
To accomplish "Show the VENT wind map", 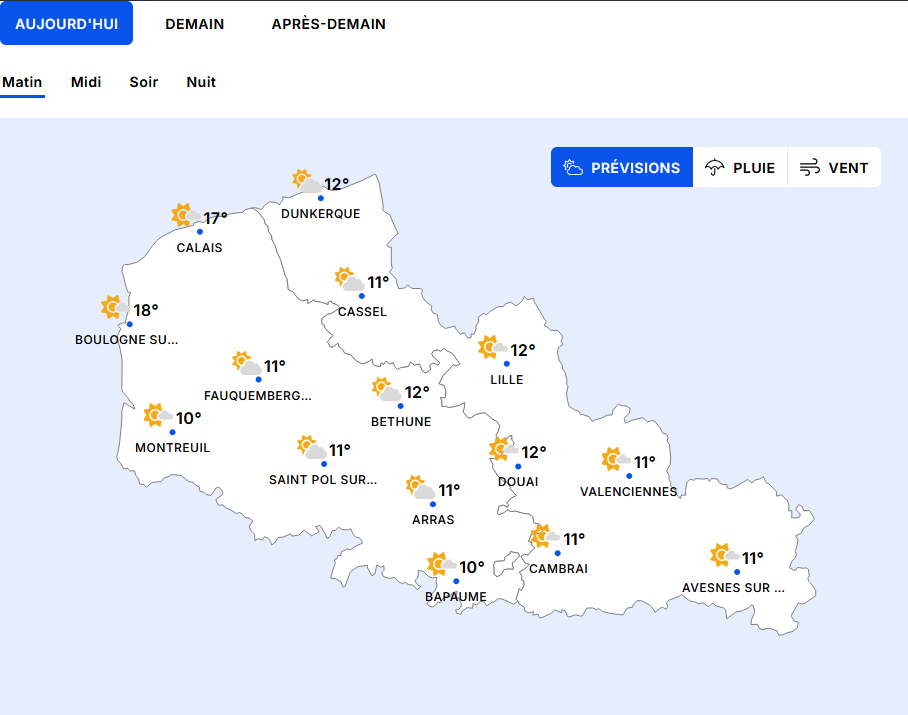I will point(834,167).
